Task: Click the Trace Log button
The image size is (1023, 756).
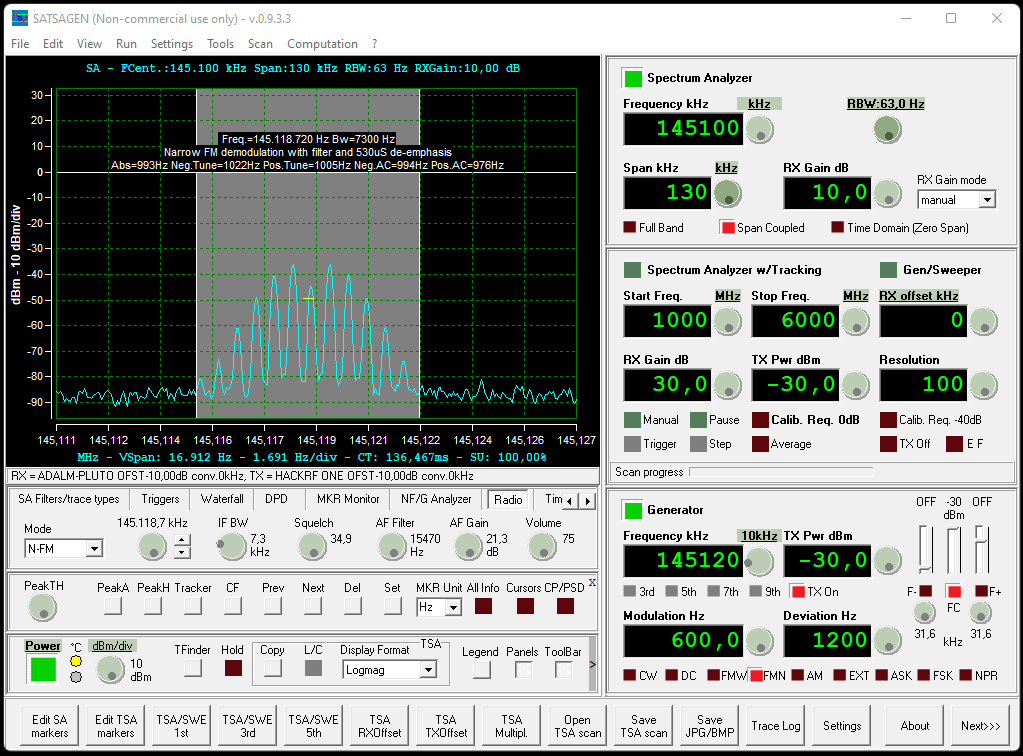Action: [x=776, y=726]
